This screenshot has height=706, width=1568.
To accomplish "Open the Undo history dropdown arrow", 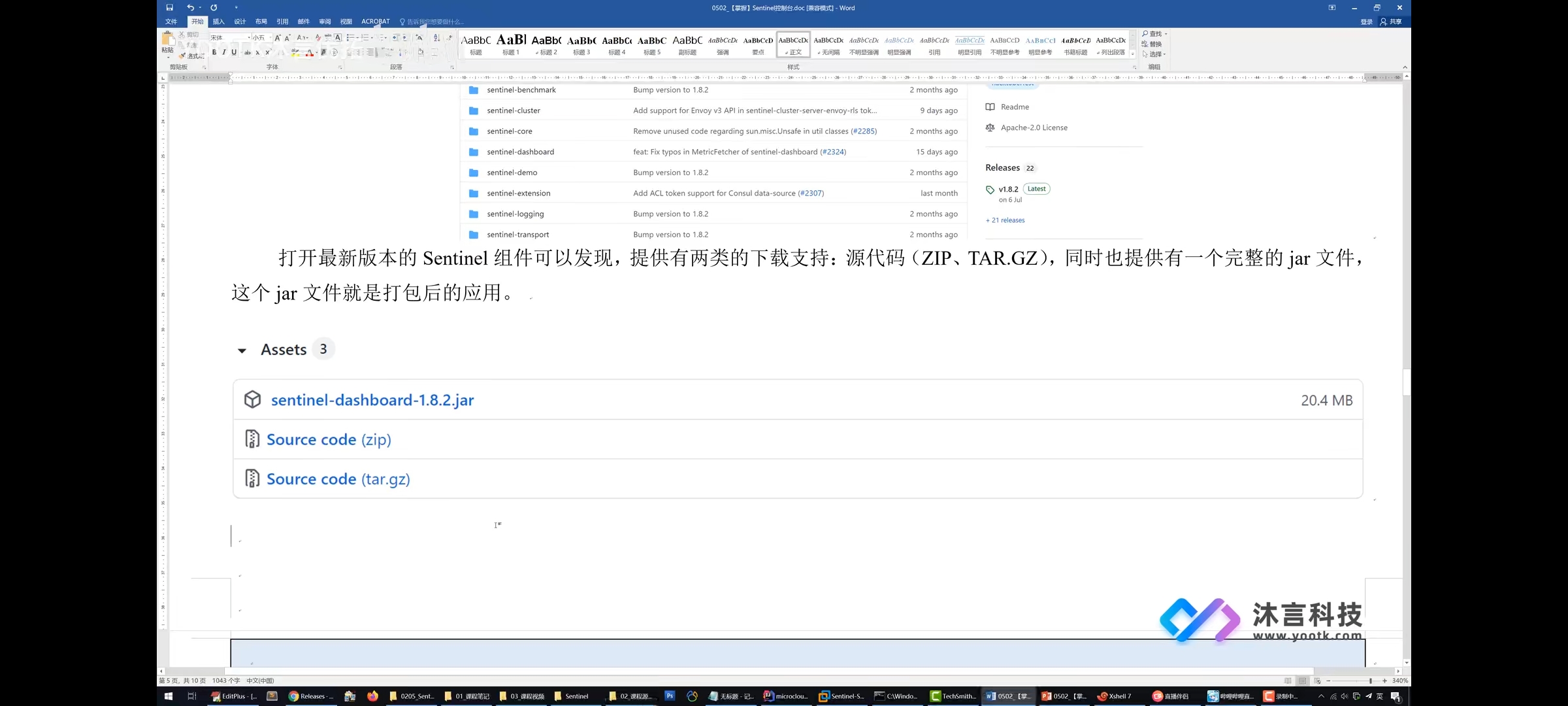I will point(200,8).
